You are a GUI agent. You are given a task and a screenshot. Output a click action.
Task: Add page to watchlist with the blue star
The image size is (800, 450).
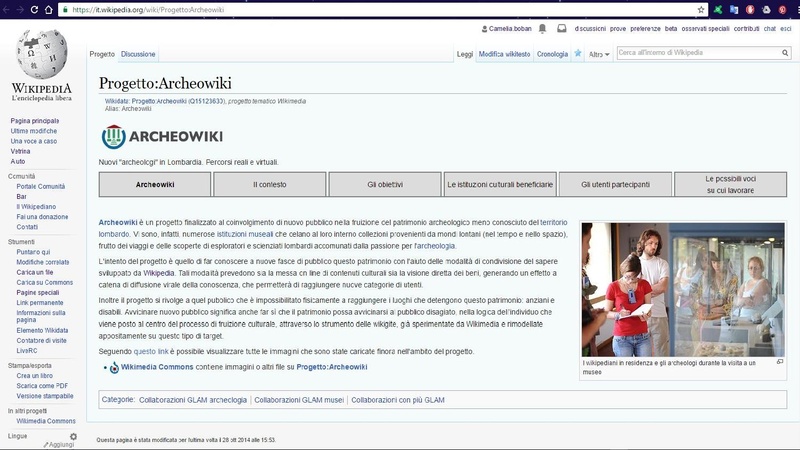pos(578,53)
